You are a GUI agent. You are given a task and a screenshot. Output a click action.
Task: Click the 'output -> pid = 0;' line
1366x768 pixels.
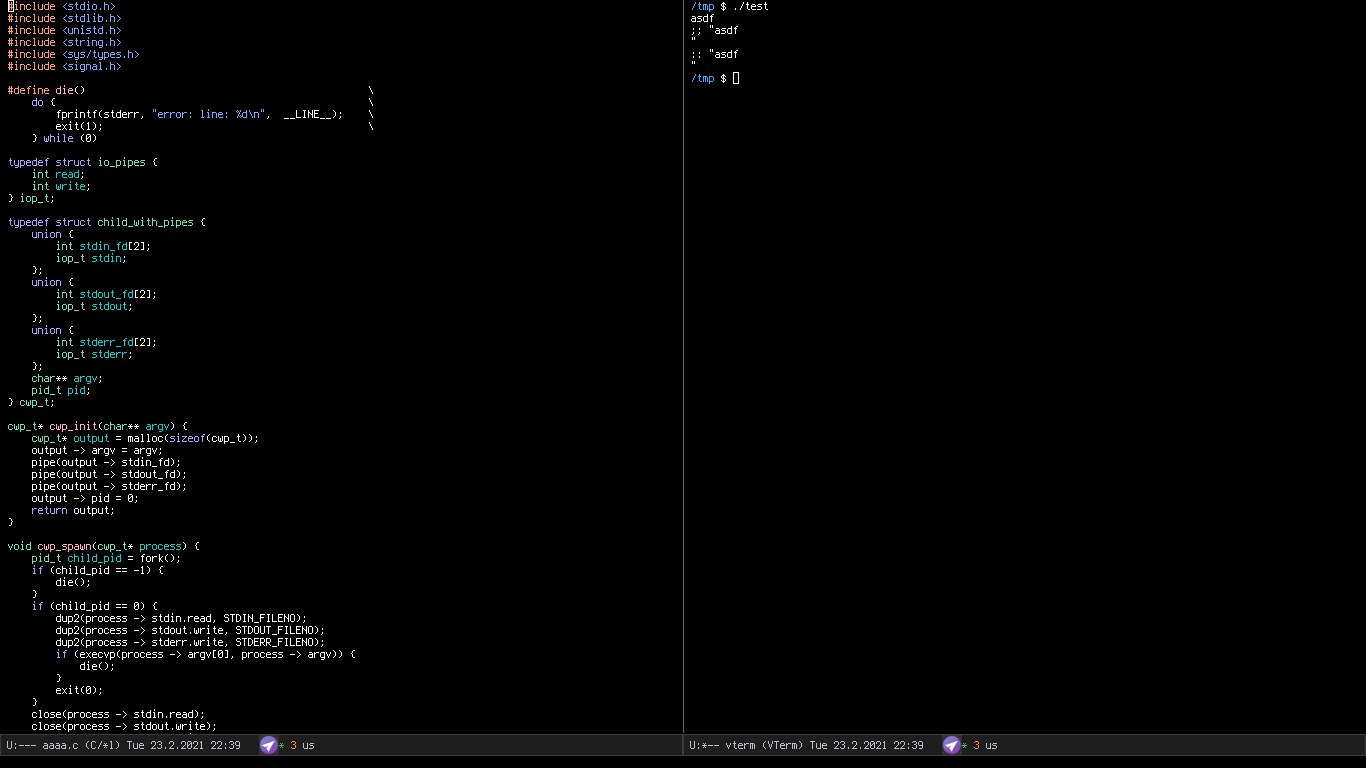click(85, 498)
